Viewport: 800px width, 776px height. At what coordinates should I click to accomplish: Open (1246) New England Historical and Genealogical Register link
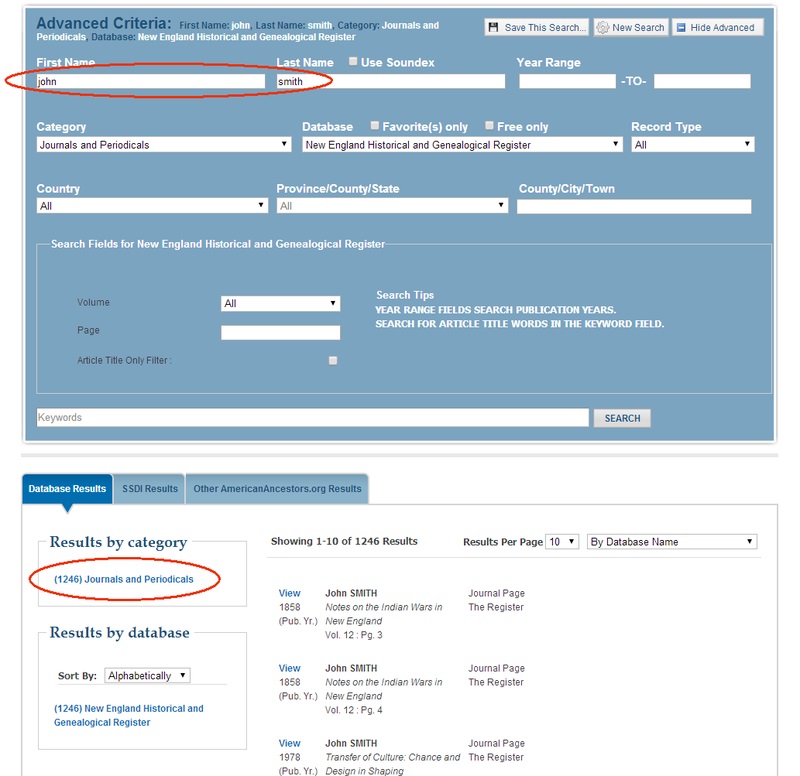tap(129, 715)
